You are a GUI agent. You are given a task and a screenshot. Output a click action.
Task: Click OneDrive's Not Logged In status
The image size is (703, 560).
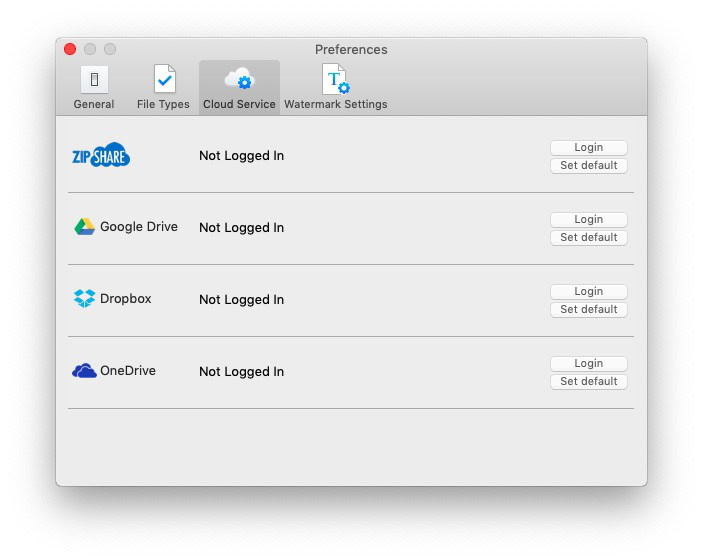pyautogui.click(x=242, y=372)
